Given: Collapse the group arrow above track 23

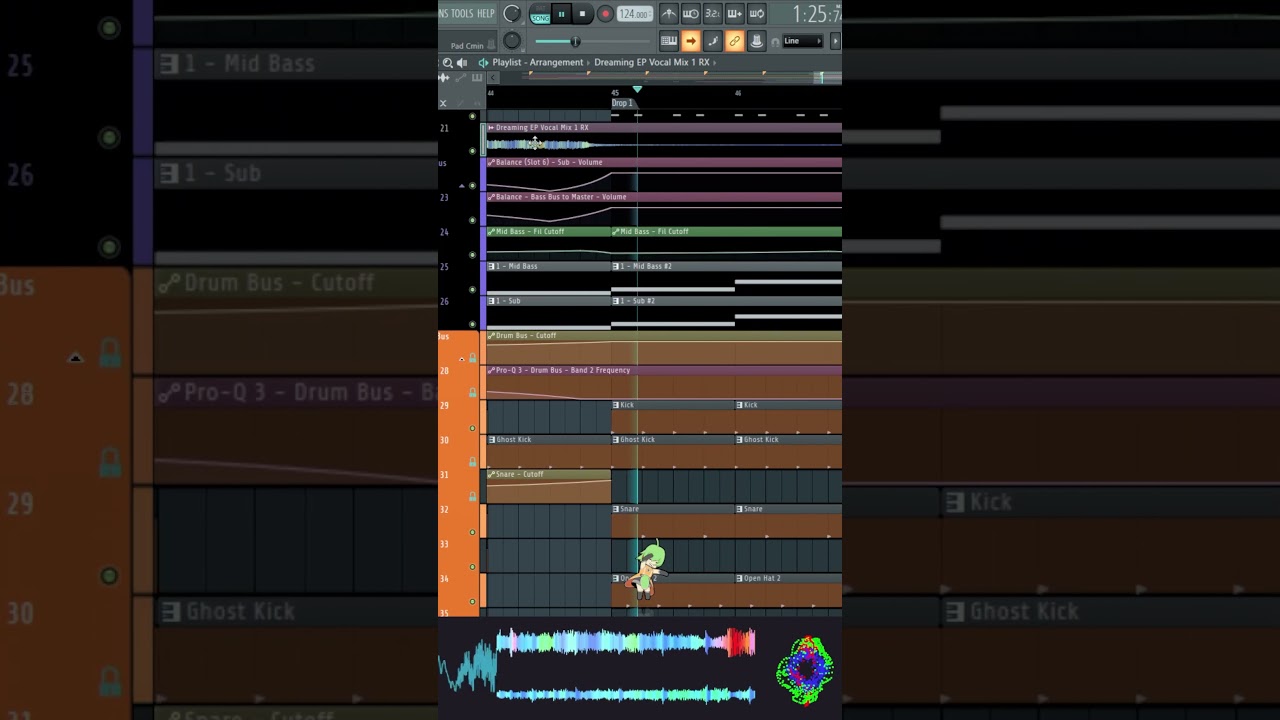Looking at the screenshot, I should click(462, 186).
